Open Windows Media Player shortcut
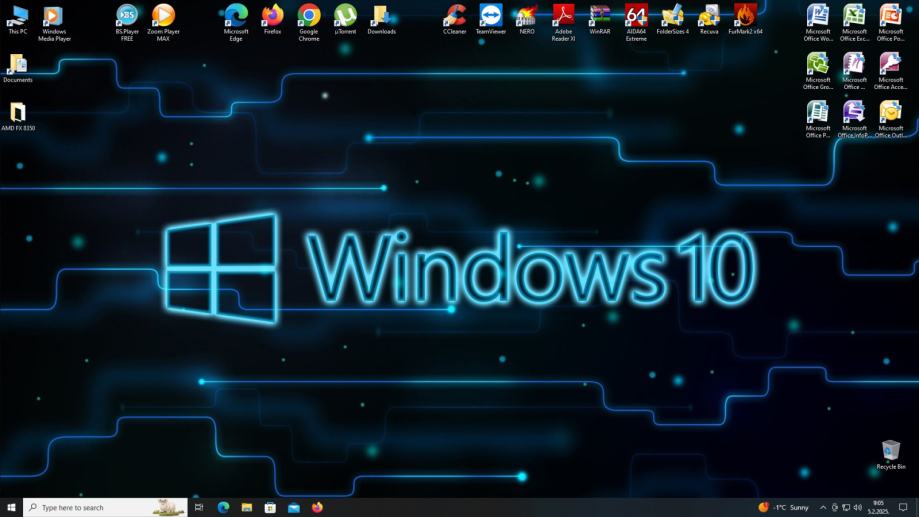This screenshot has width=919, height=517. (x=54, y=23)
